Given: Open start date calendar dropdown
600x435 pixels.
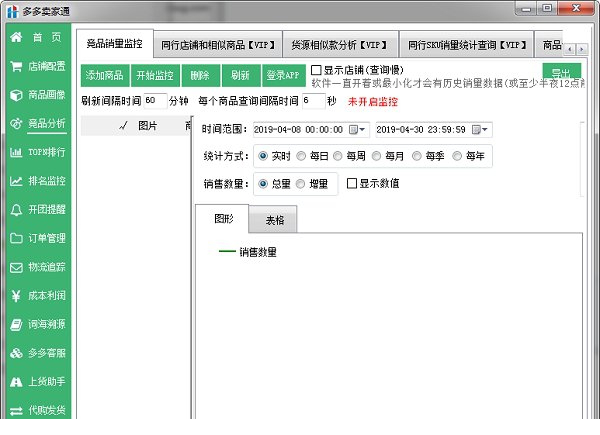Looking at the screenshot, I should [357, 130].
